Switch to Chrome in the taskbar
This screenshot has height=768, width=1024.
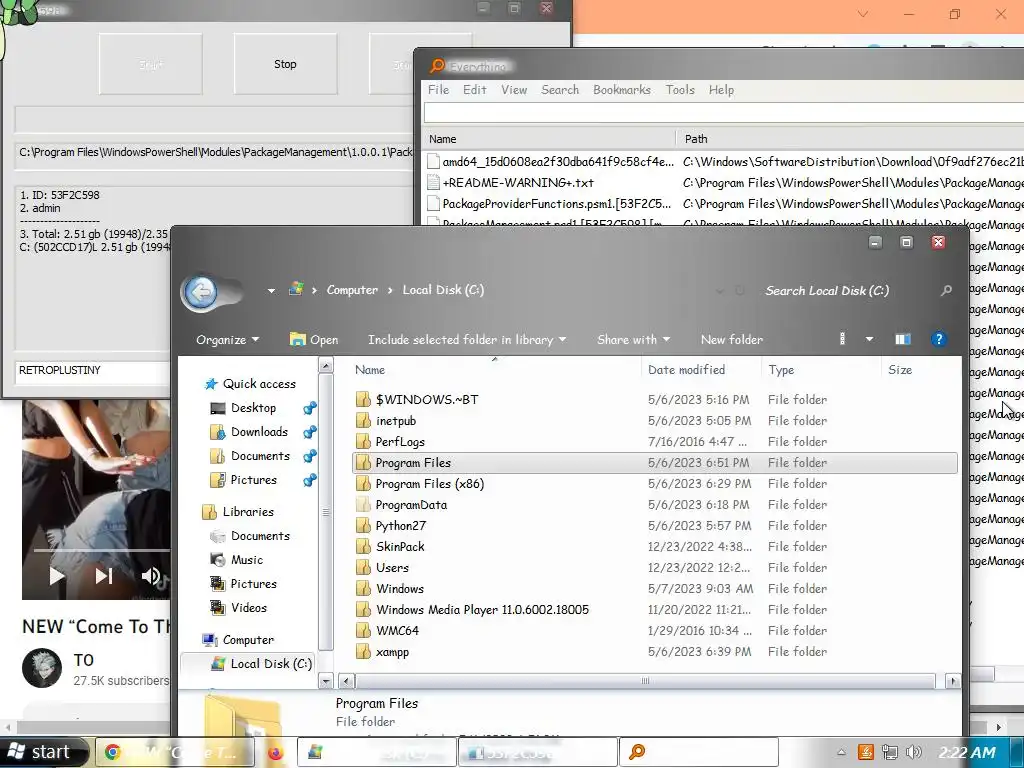tap(174, 752)
